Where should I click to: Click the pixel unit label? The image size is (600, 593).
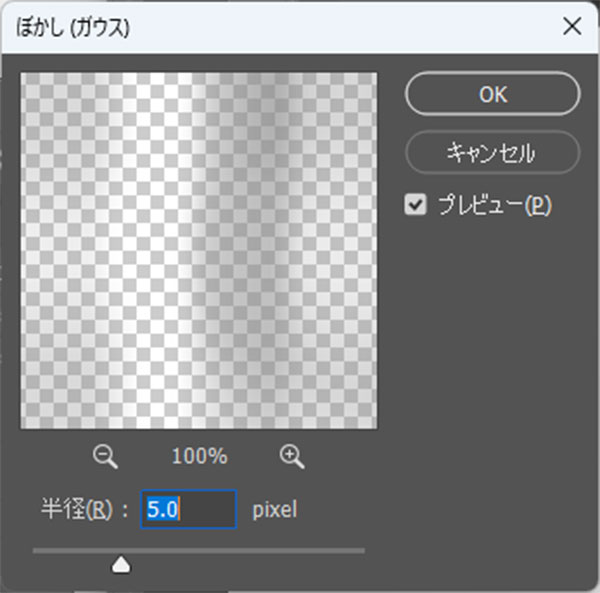click(275, 510)
